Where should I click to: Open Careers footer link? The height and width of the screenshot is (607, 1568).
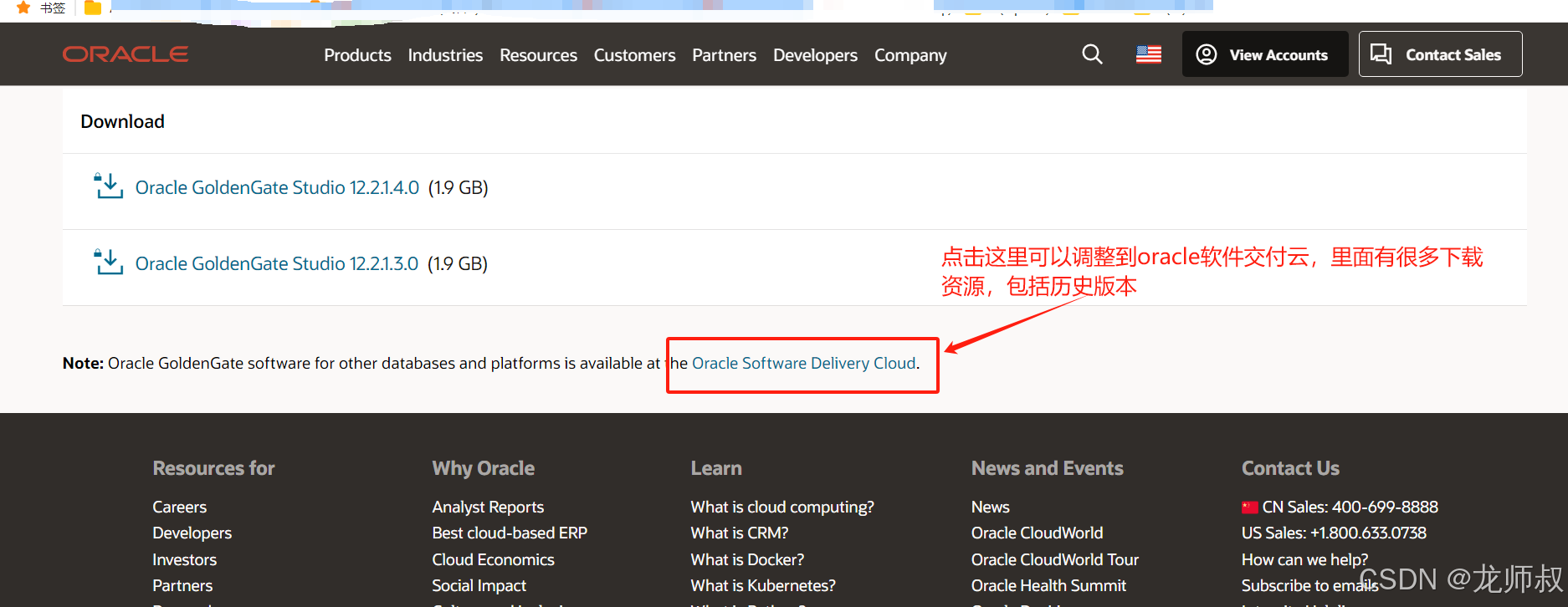tap(179, 507)
